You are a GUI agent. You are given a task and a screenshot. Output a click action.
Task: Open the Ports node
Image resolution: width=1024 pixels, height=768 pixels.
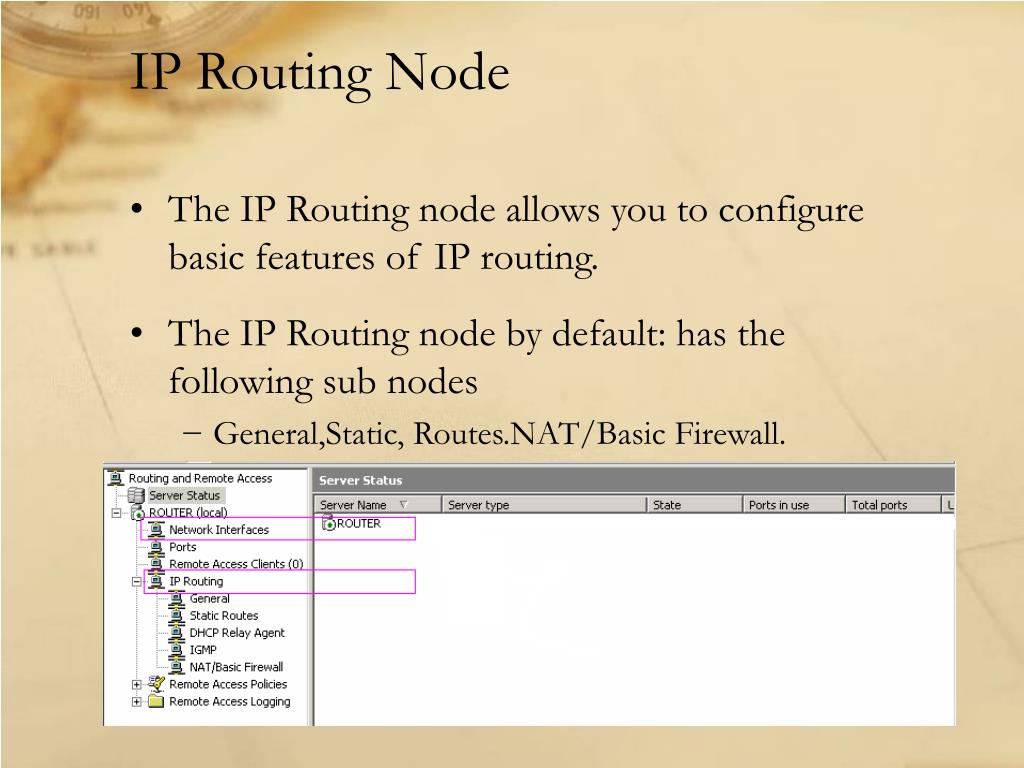[x=183, y=547]
